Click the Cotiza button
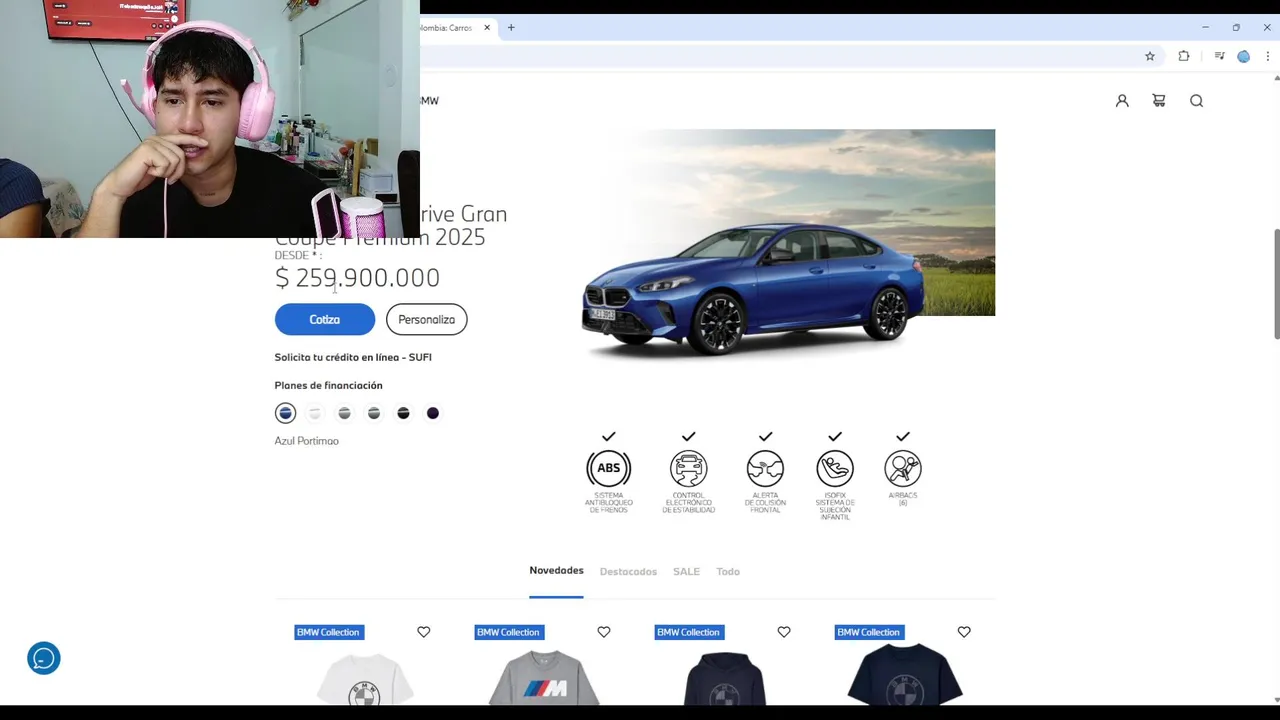The width and height of the screenshot is (1280, 720). 325,319
